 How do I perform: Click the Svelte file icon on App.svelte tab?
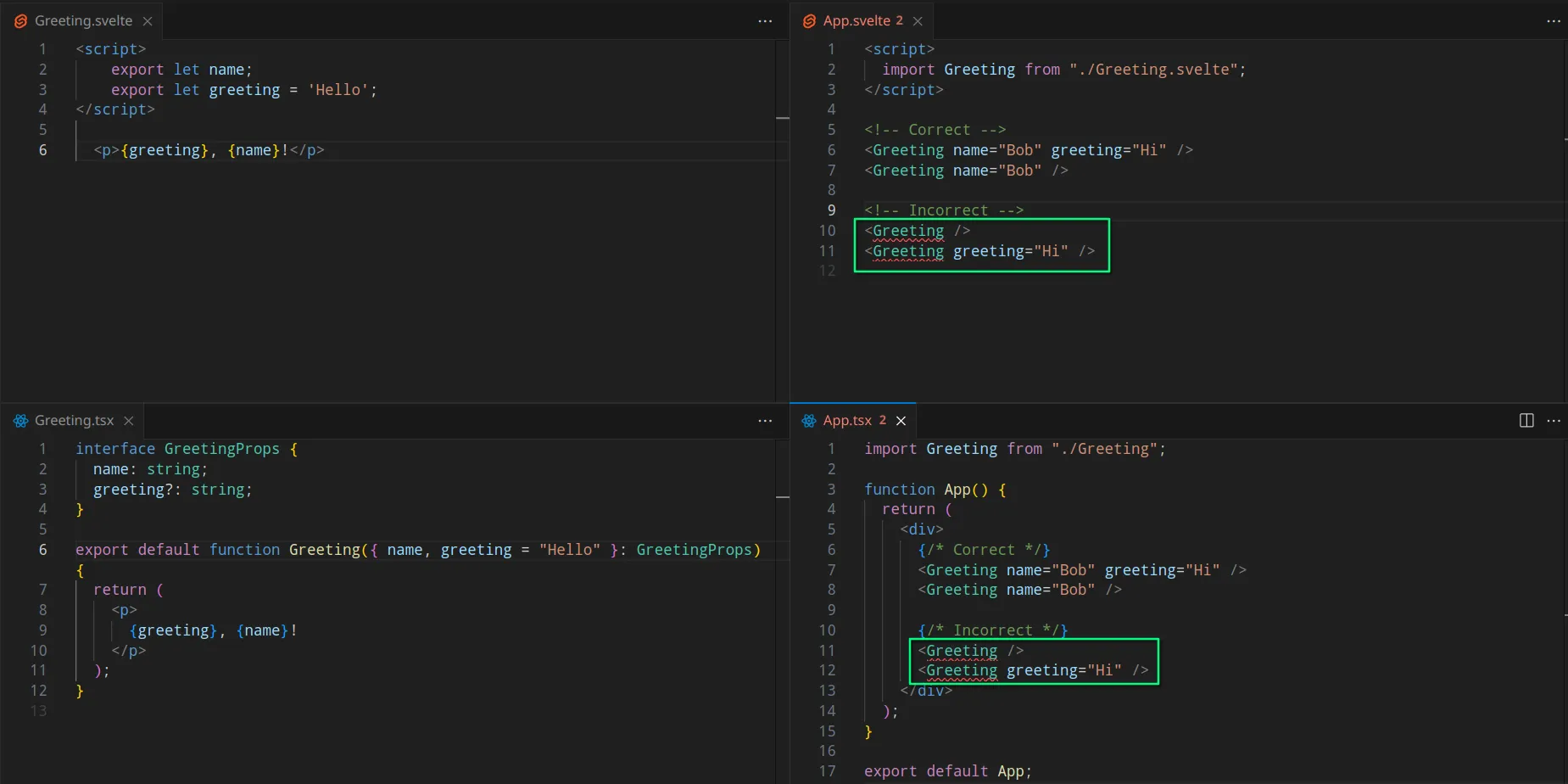(810, 21)
